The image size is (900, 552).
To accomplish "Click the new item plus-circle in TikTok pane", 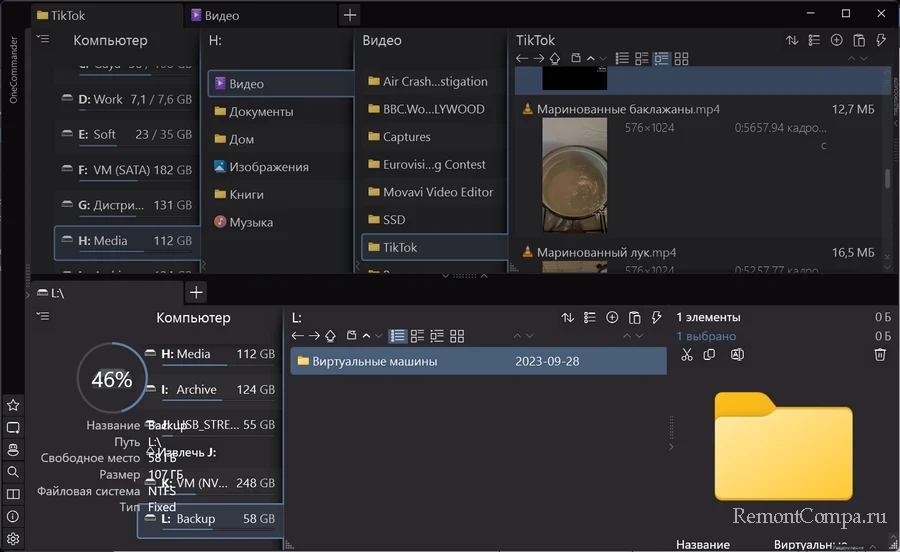I will click(836, 41).
